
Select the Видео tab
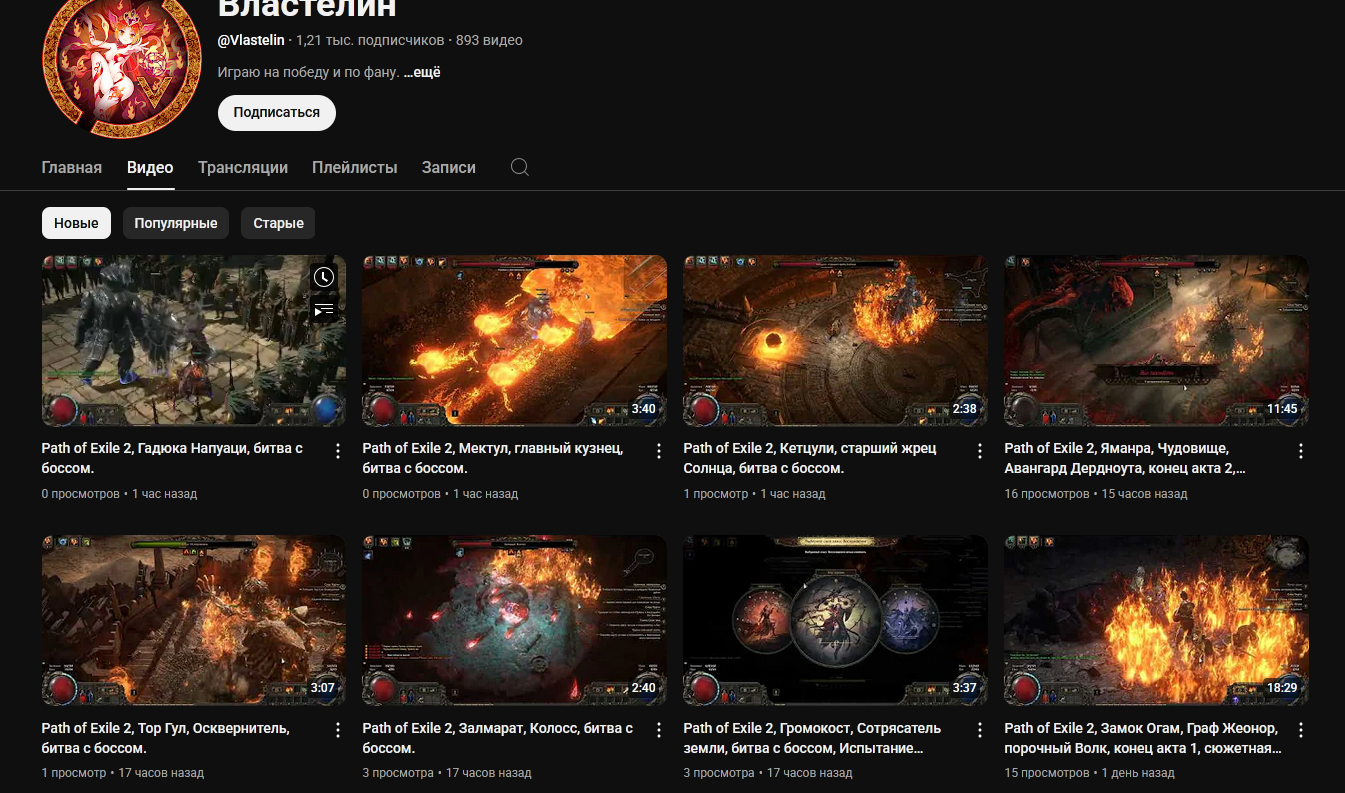[150, 167]
